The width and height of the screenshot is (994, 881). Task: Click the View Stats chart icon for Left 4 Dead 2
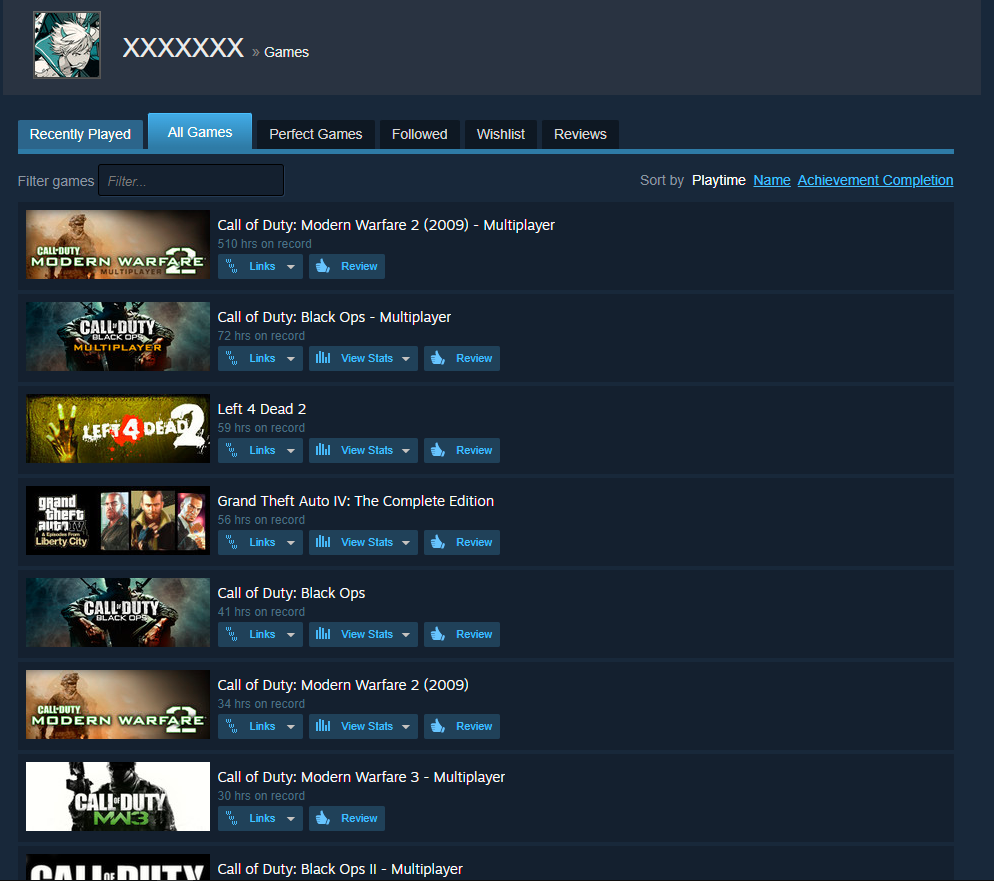(x=322, y=450)
